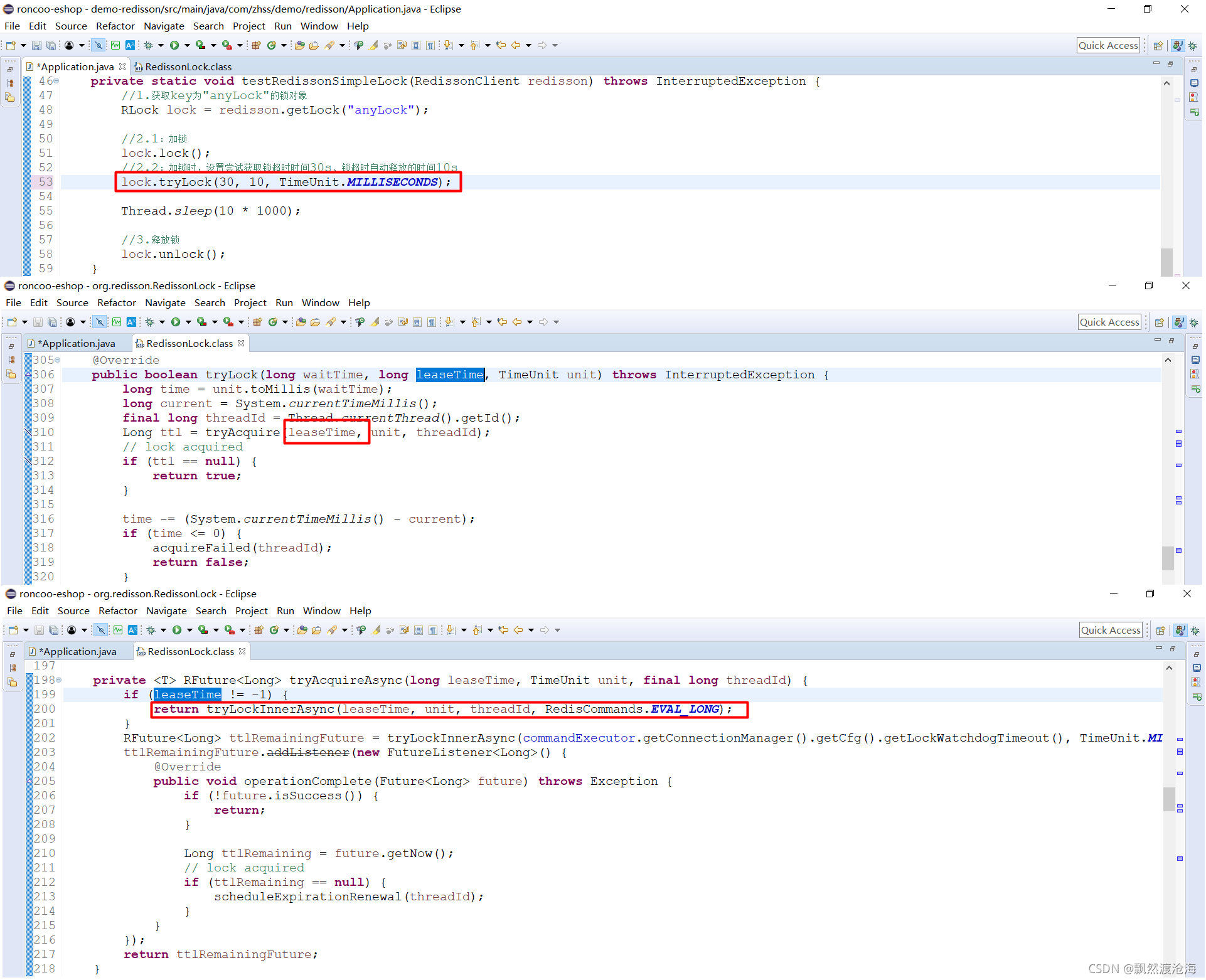Screen dimensions: 1206x980
Task: Click the Open Task folder icon in top toolbar
Action: [x=314, y=45]
